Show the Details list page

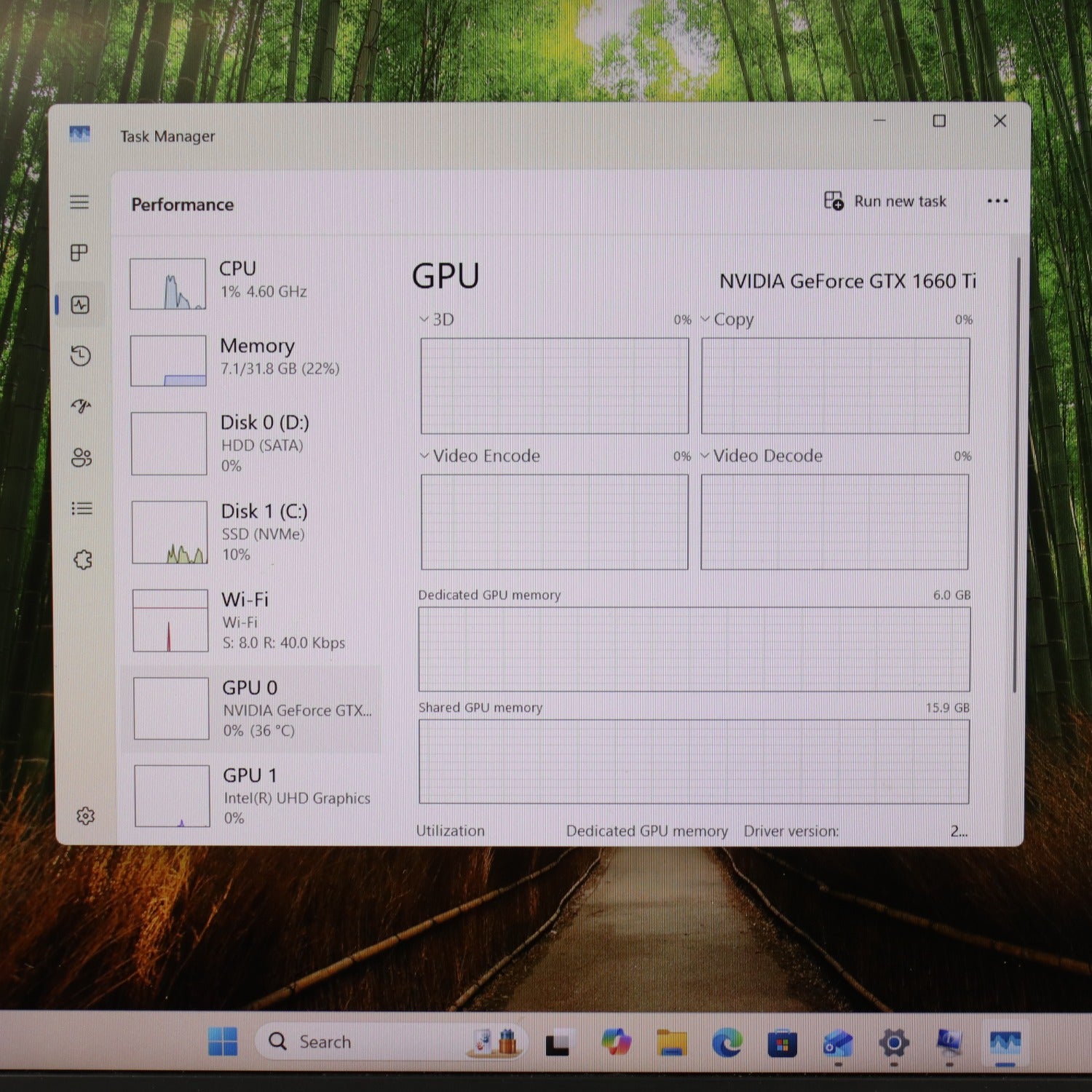[82, 508]
